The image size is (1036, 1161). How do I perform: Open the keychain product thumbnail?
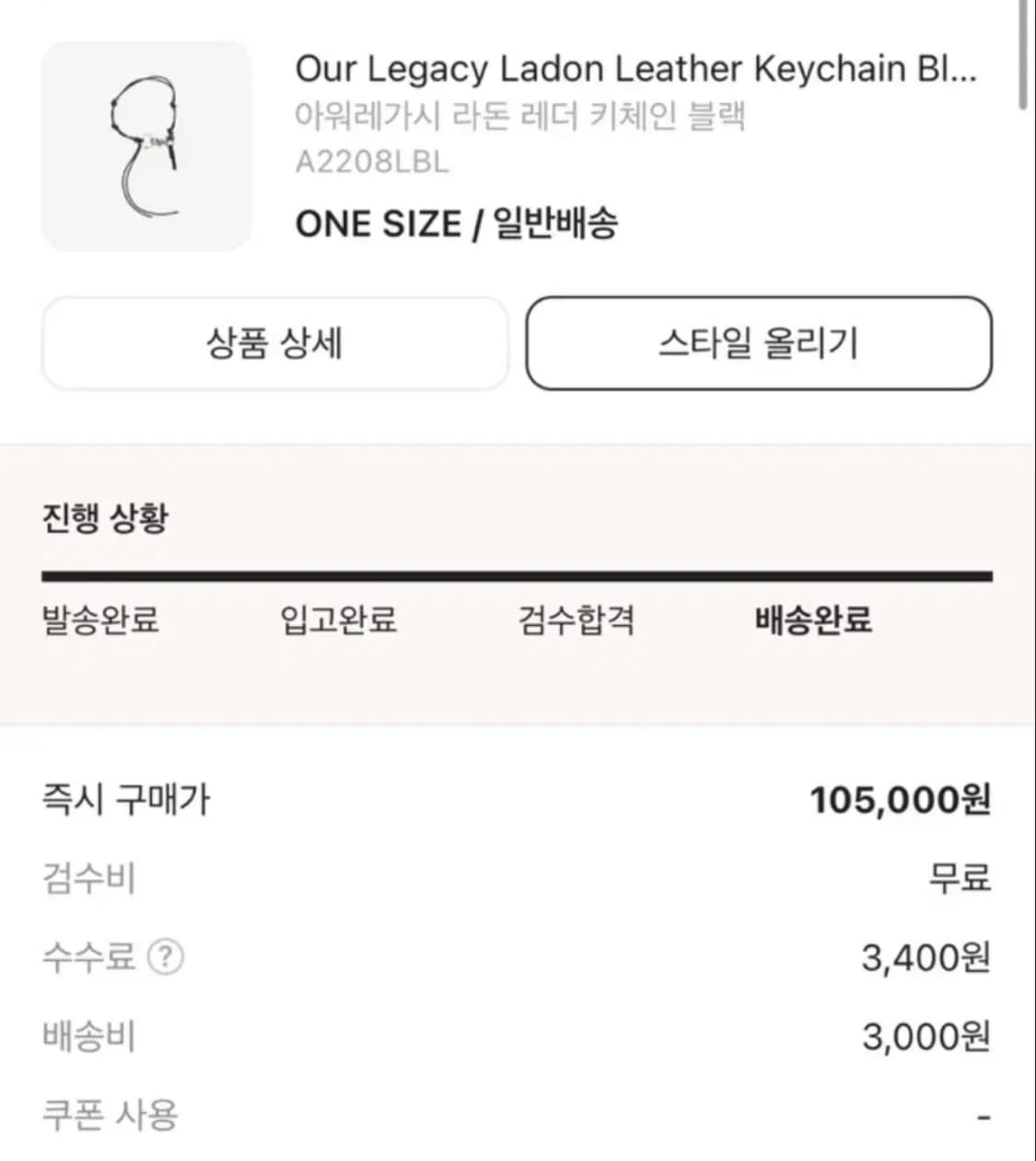146,146
